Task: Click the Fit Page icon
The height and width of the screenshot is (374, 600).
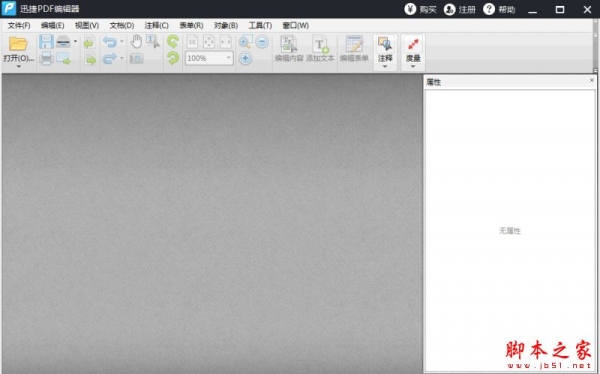Action: click(209, 42)
